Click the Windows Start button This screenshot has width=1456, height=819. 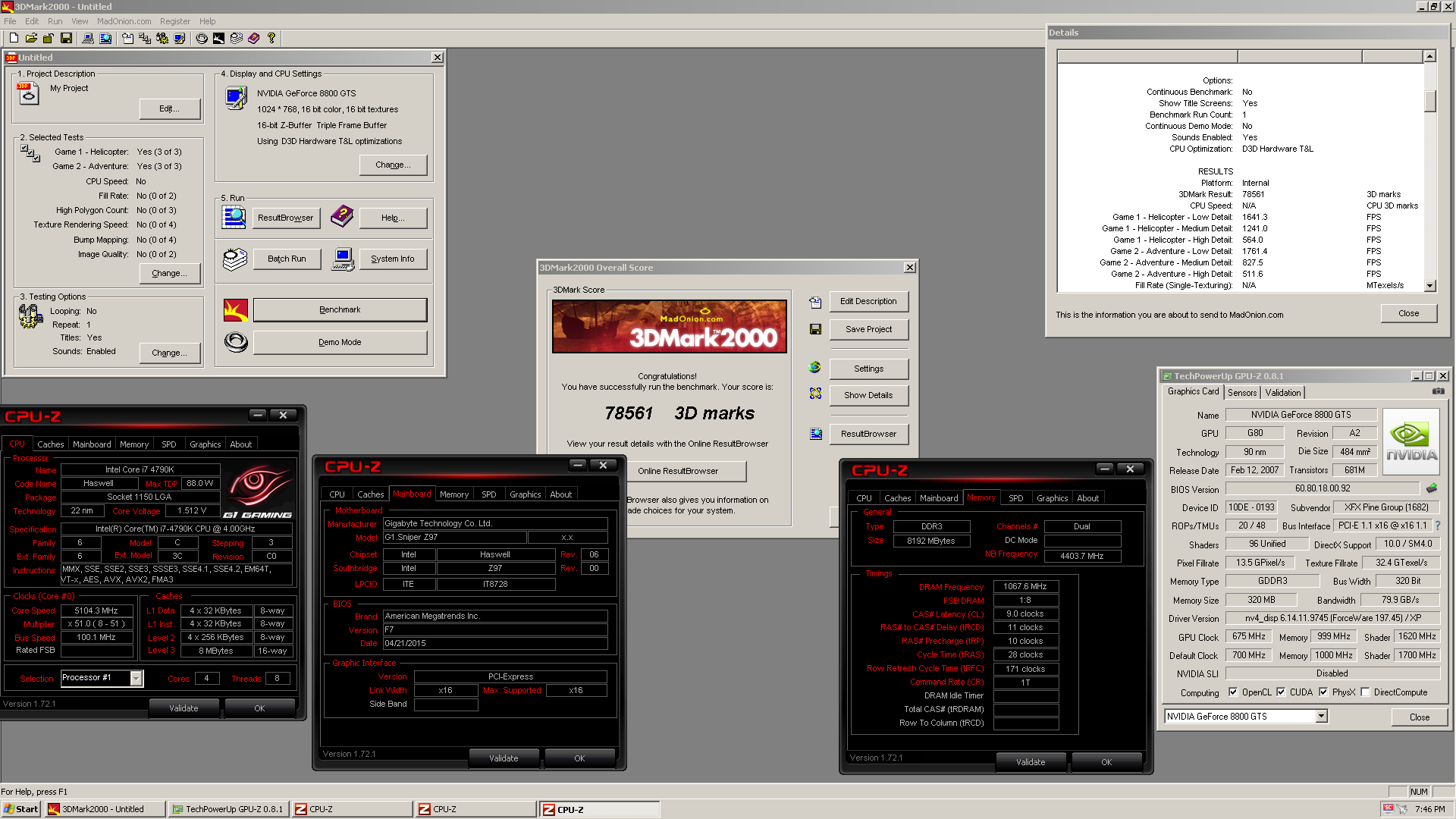click(x=20, y=809)
